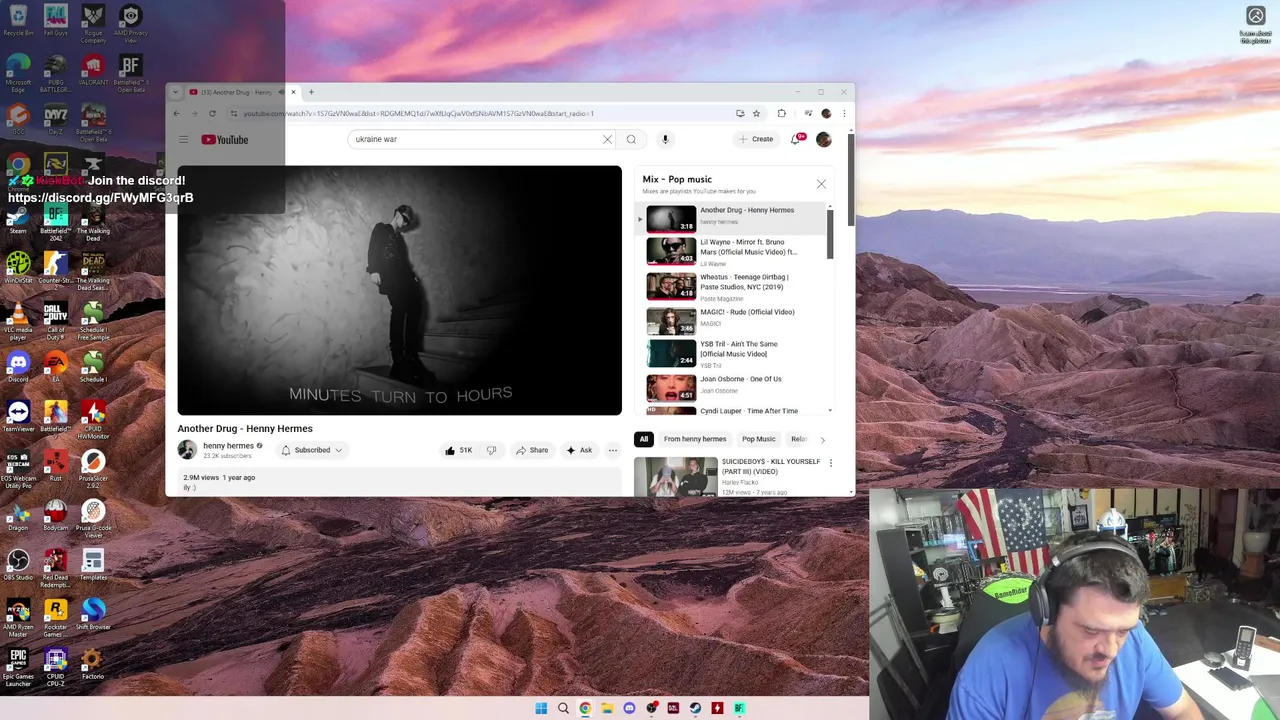Select the 'From henny hermes' chip
Viewport: 1280px width, 720px height.
pos(695,439)
